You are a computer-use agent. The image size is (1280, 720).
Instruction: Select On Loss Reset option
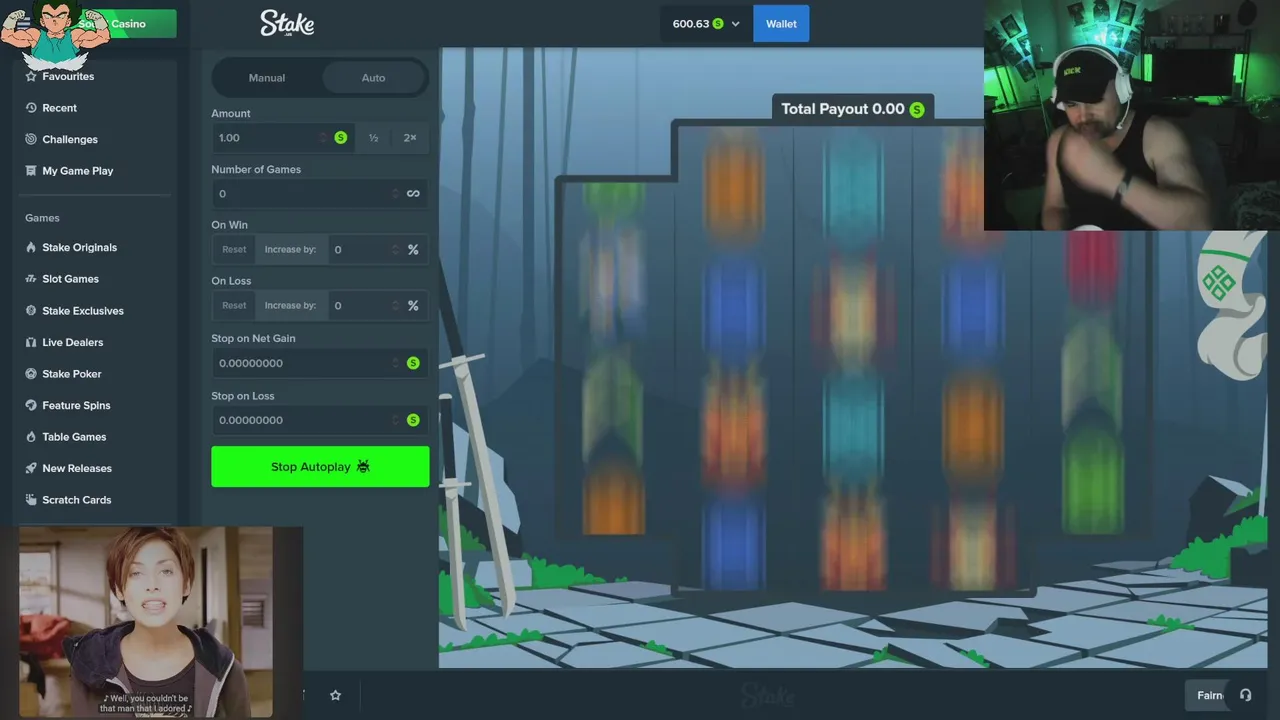pos(234,306)
